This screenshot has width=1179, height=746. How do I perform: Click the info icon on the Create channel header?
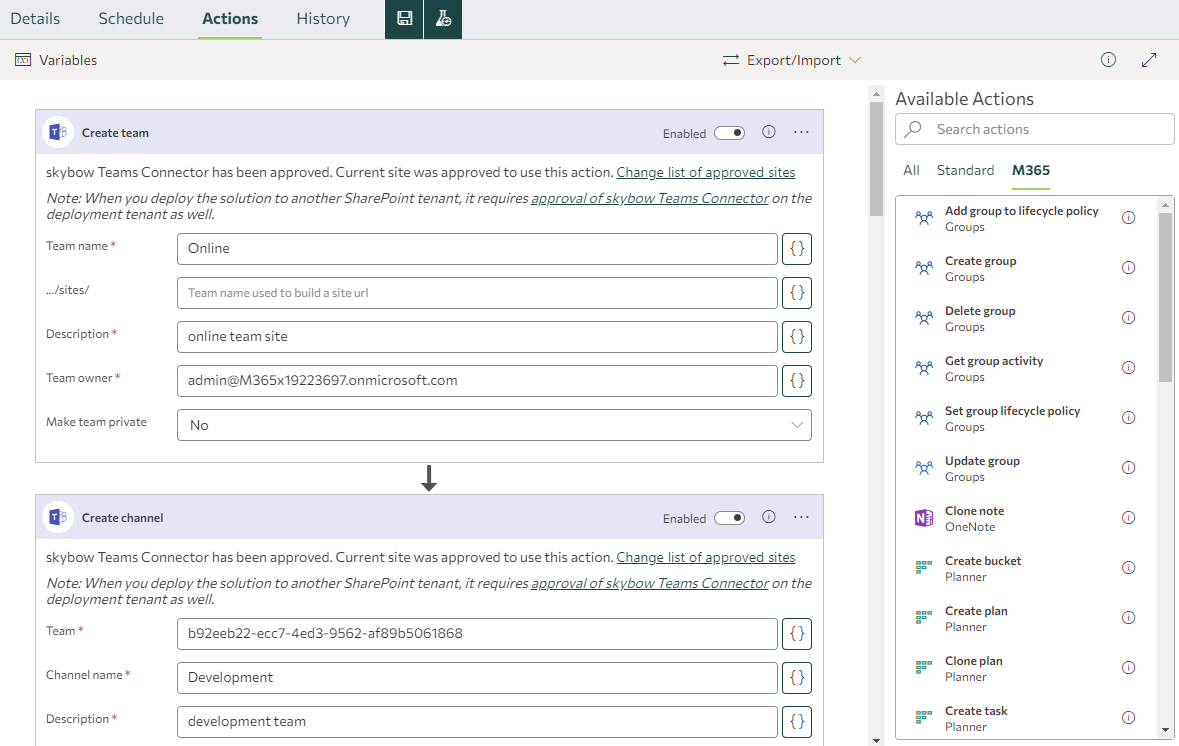click(768, 517)
